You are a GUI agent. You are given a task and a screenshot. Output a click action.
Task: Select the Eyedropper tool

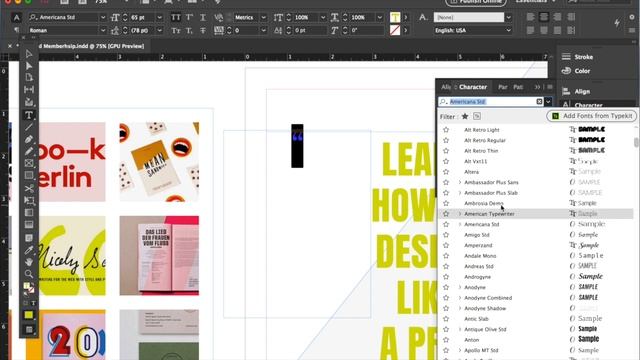pyautogui.click(x=29, y=250)
